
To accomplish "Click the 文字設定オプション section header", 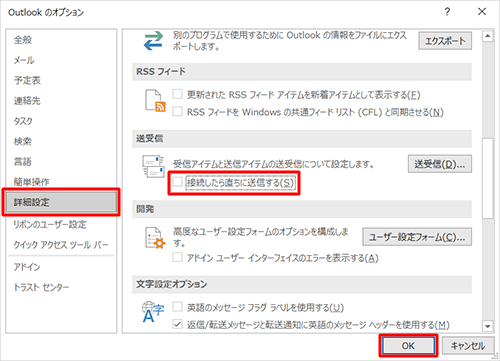I will point(302,284).
